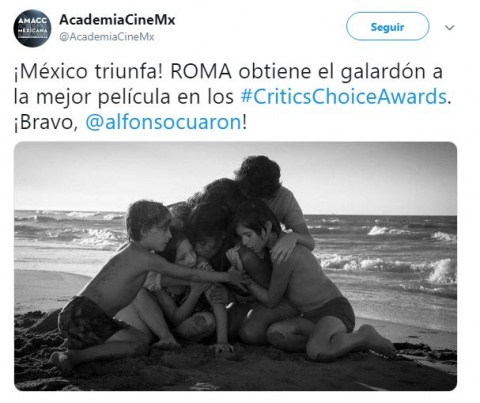
Task: Open tweet details via "¡México triunfa!" text
Action: pyautogui.click(x=90, y=72)
